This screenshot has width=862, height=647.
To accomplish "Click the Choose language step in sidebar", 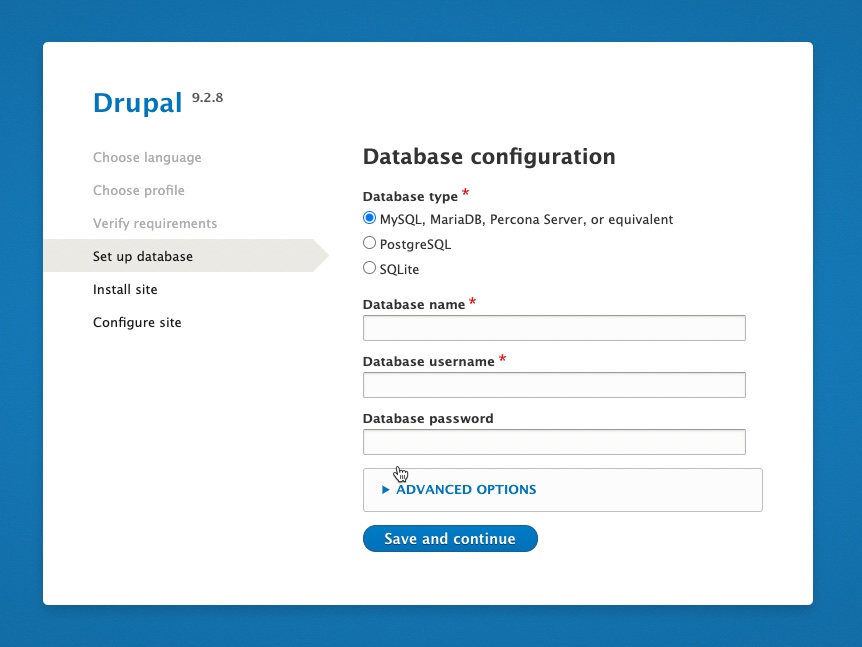I will pos(147,158).
